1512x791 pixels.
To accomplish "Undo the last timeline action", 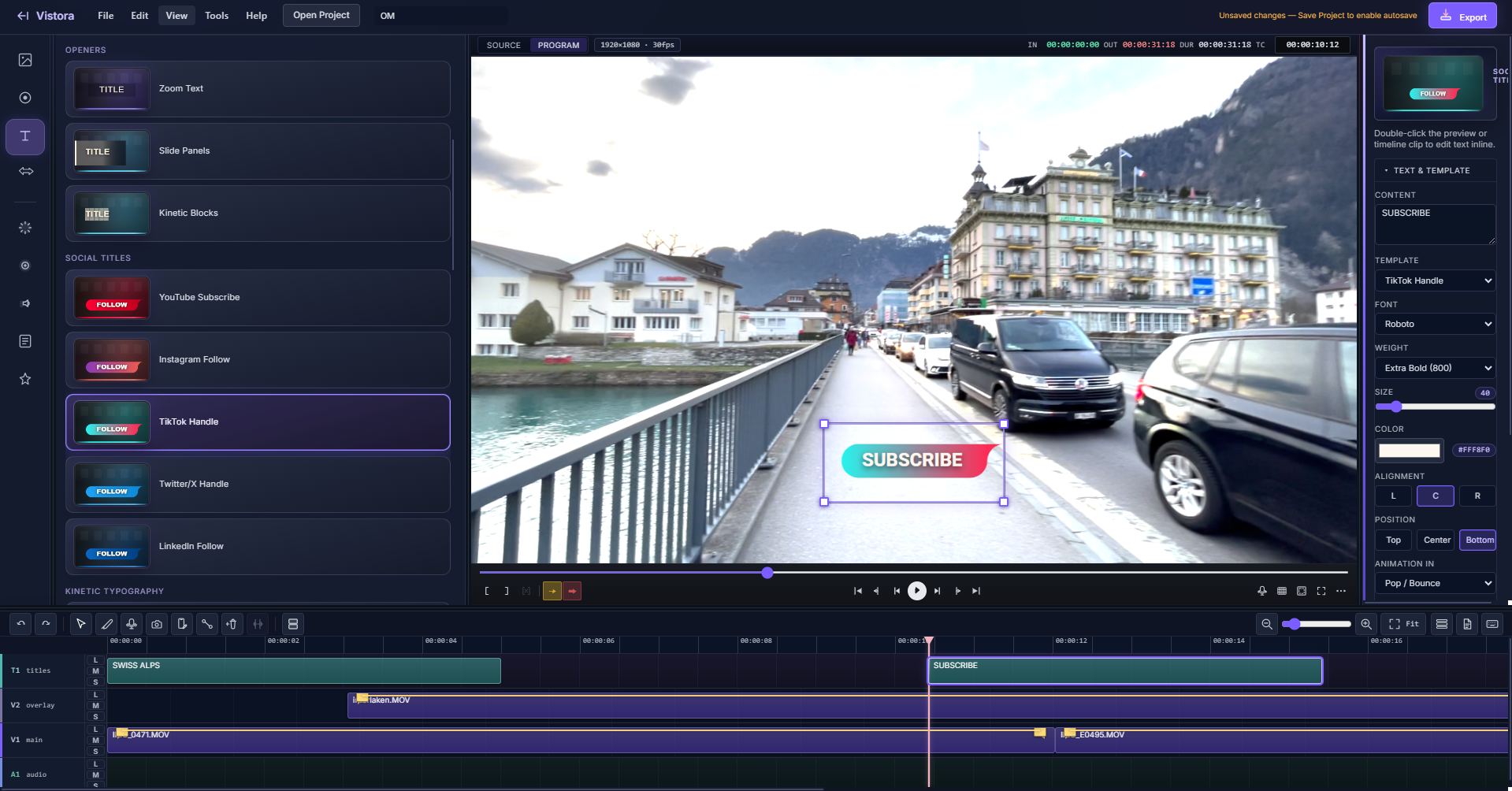I will pyautogui.click(x=21, y=624).
